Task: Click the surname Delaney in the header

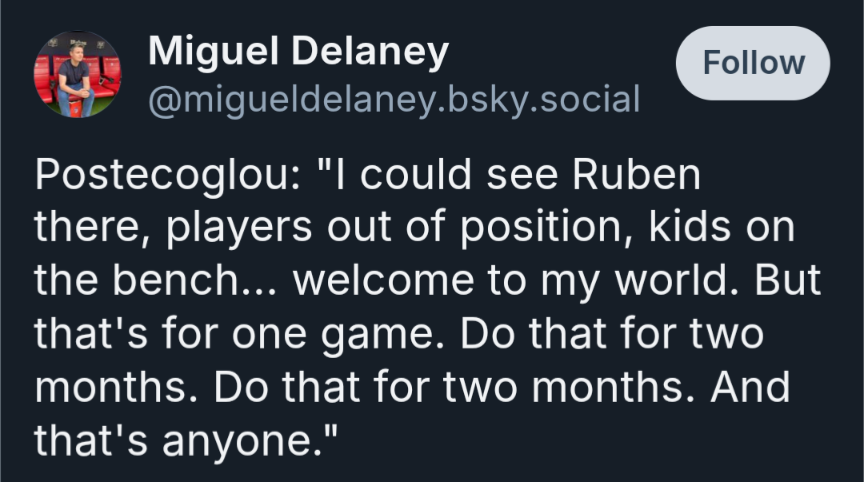Action: tap(370, 52)
